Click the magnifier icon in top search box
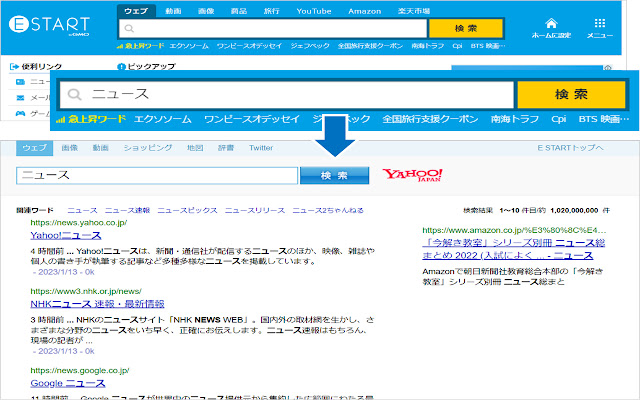Viewport: 640px width, 400px height. click(x=127, y=28)
